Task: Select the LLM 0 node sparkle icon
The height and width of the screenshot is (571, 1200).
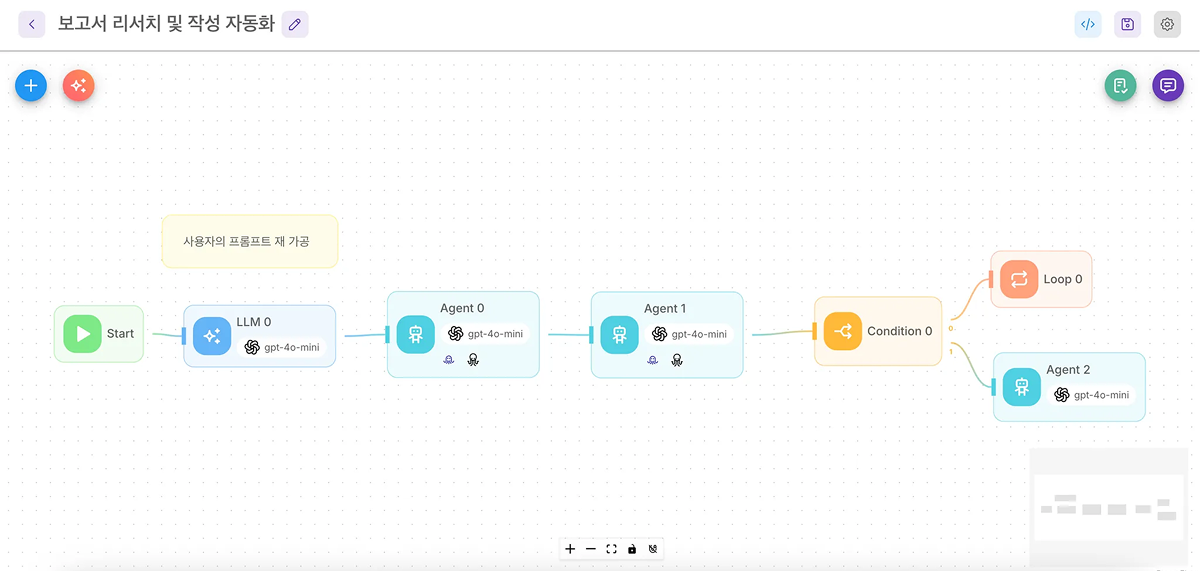Action: coord(212,336)
